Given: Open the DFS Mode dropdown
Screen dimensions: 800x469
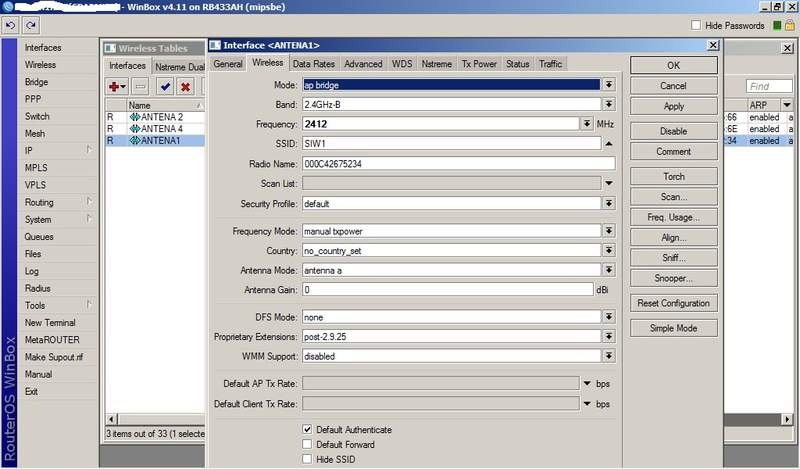Looking at the screenshot, I should coord(609,317).
